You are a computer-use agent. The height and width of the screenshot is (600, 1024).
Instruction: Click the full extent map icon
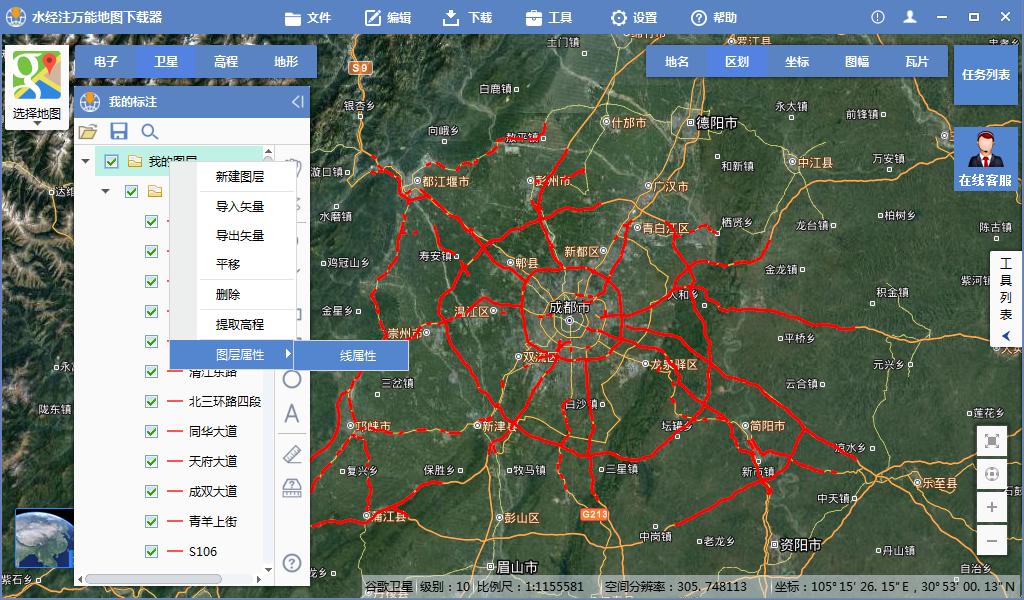993,440
